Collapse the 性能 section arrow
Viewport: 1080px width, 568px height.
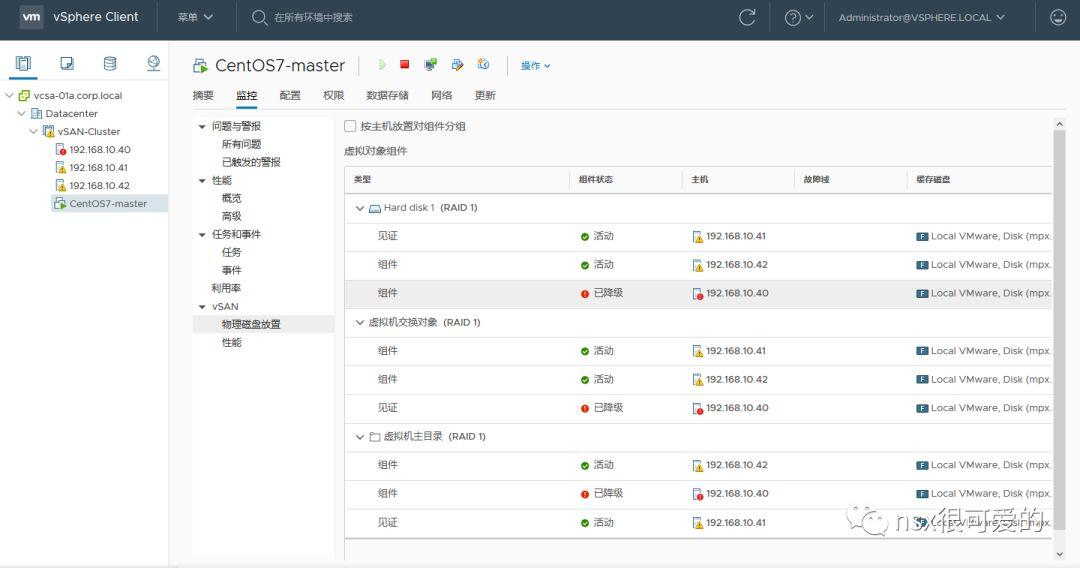pos(202,181)
